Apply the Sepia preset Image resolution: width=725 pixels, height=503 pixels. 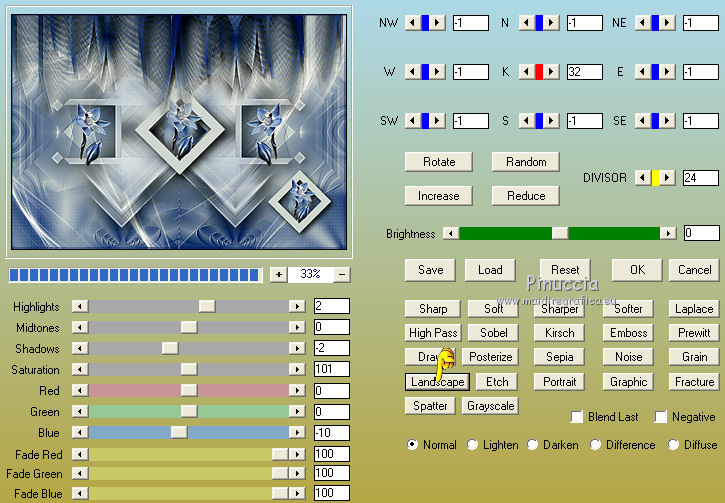559,356
